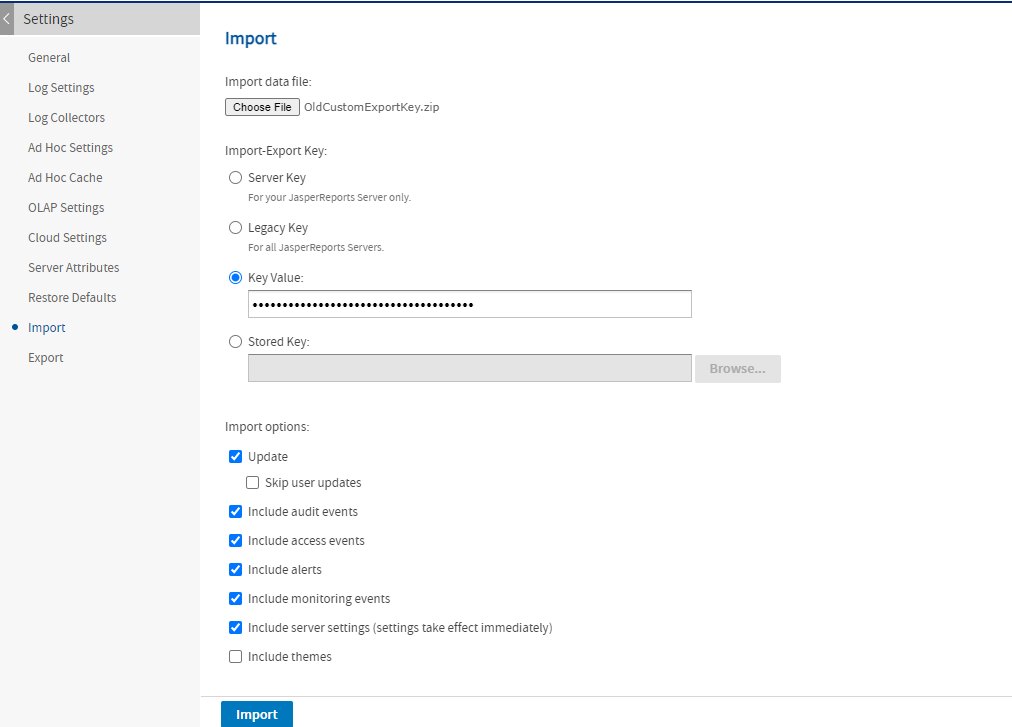Open Server Attributes page

tap(74, 267)
